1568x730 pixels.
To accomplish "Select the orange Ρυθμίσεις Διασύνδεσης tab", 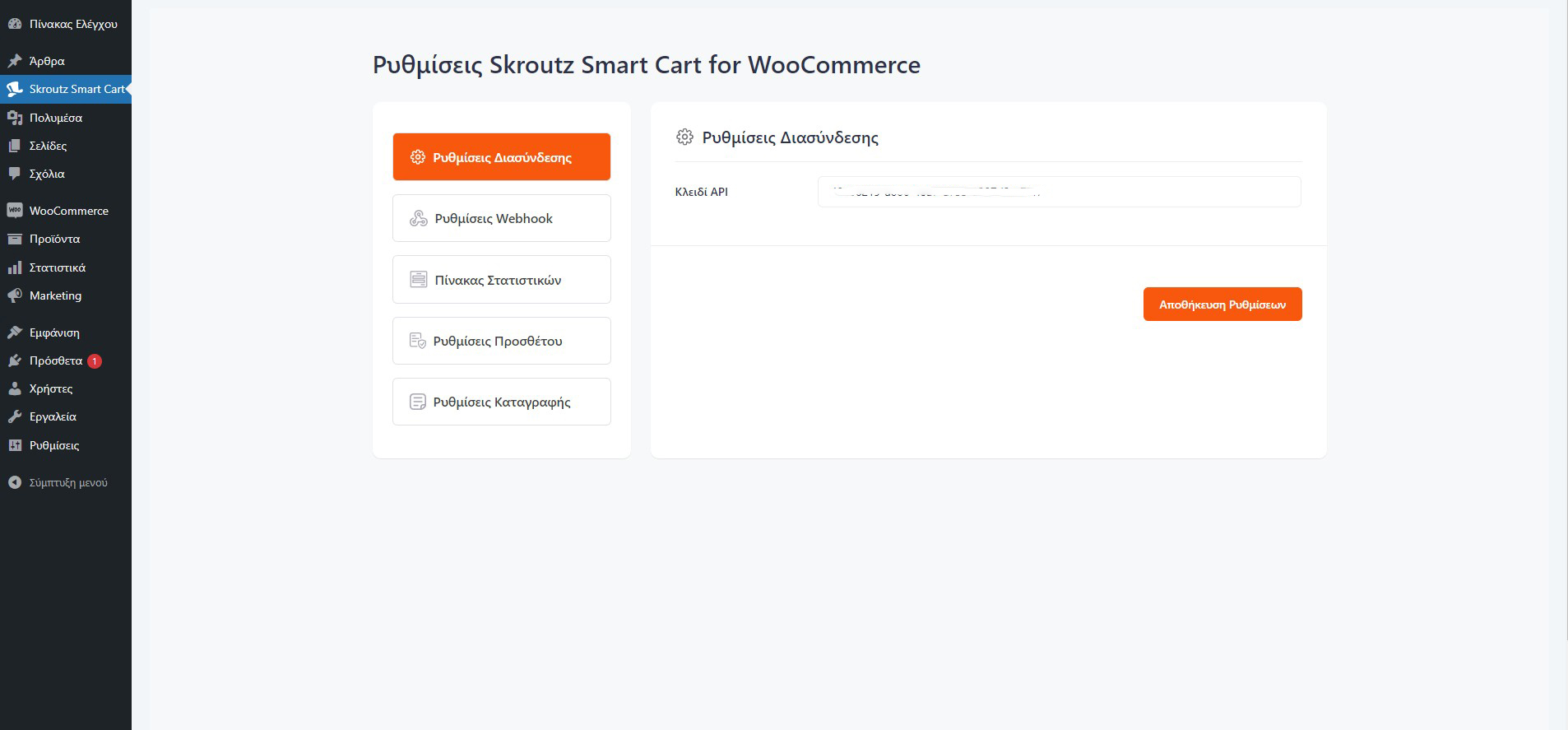I will [x=501, y=157].
